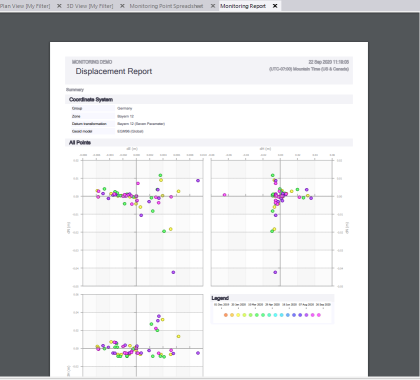Select the All Points section heading

tap(80, 142)
